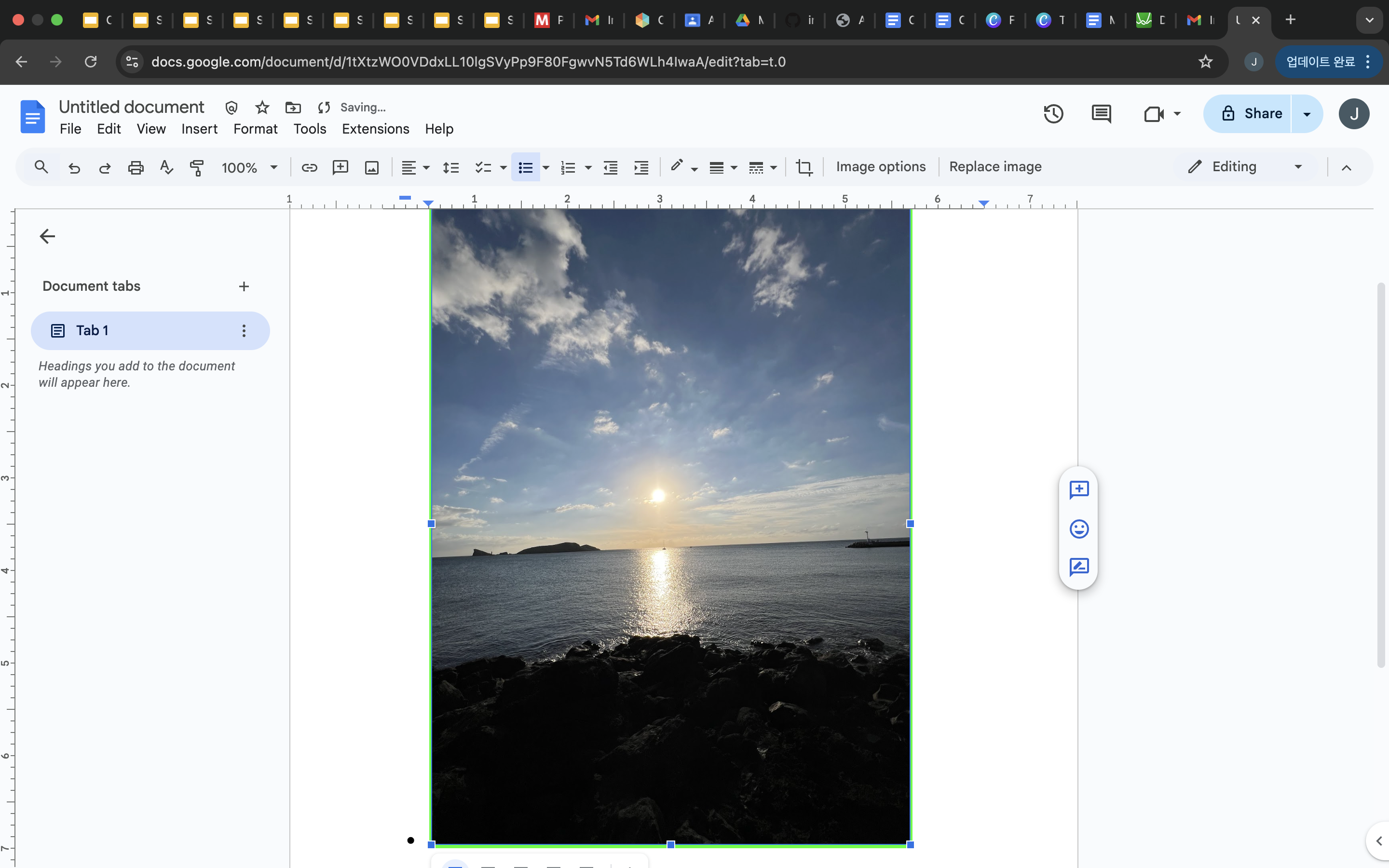Expand the Editing mode dropdown

coord(1298,166)
